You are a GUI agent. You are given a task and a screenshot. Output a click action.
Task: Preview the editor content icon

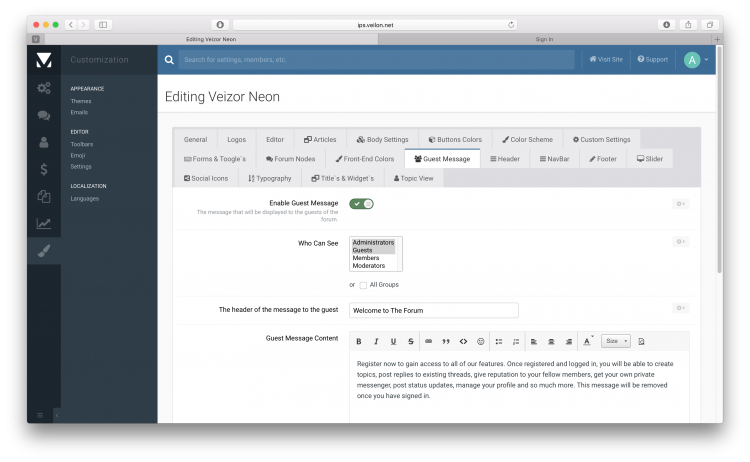[x=641, y=341]
